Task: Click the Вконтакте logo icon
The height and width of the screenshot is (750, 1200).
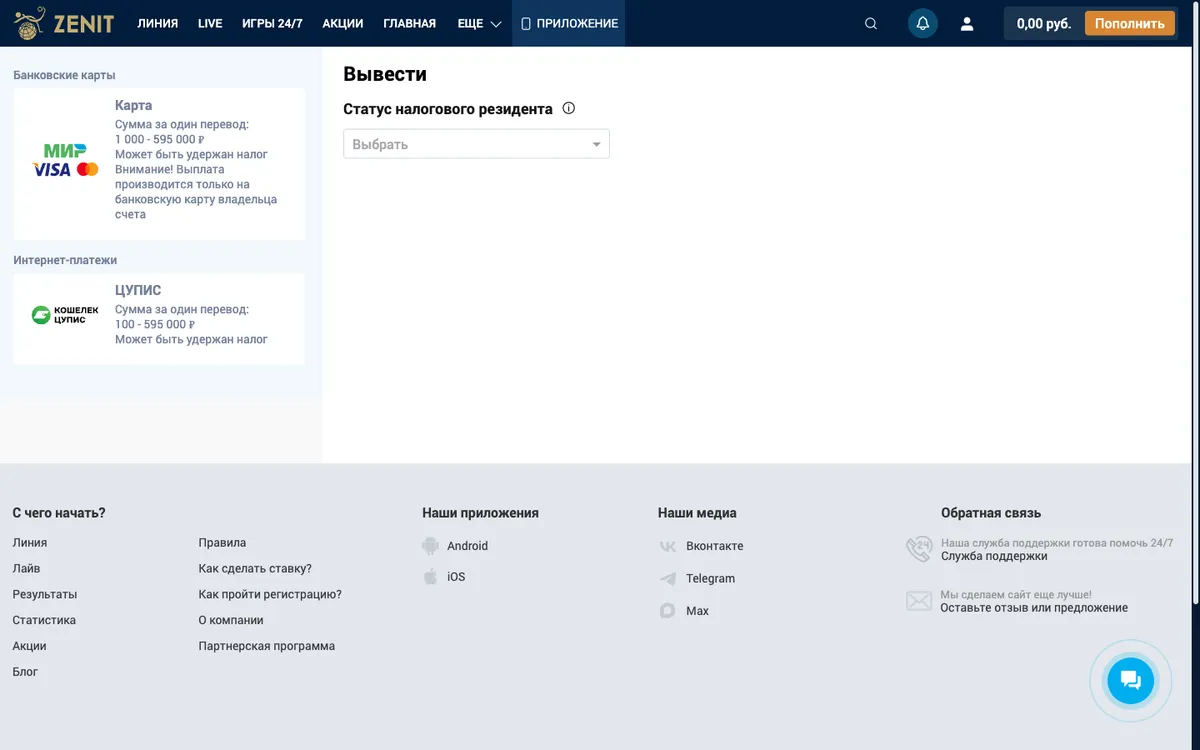Action: [x=668, y=546]
